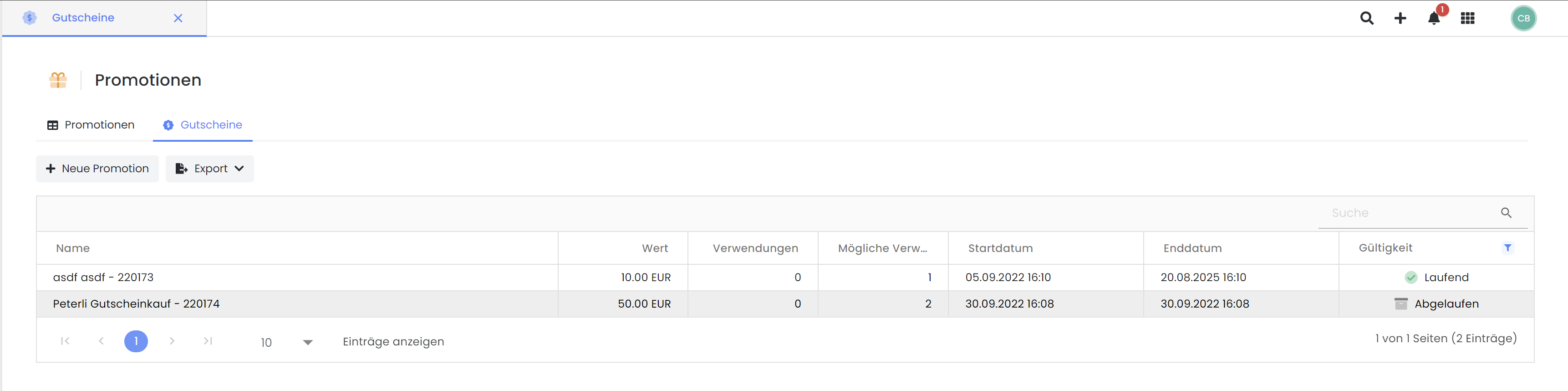This screenshot has height=391, width=1568.
Task: Go to page 1 in pagination
Action: tap(136, 341)
